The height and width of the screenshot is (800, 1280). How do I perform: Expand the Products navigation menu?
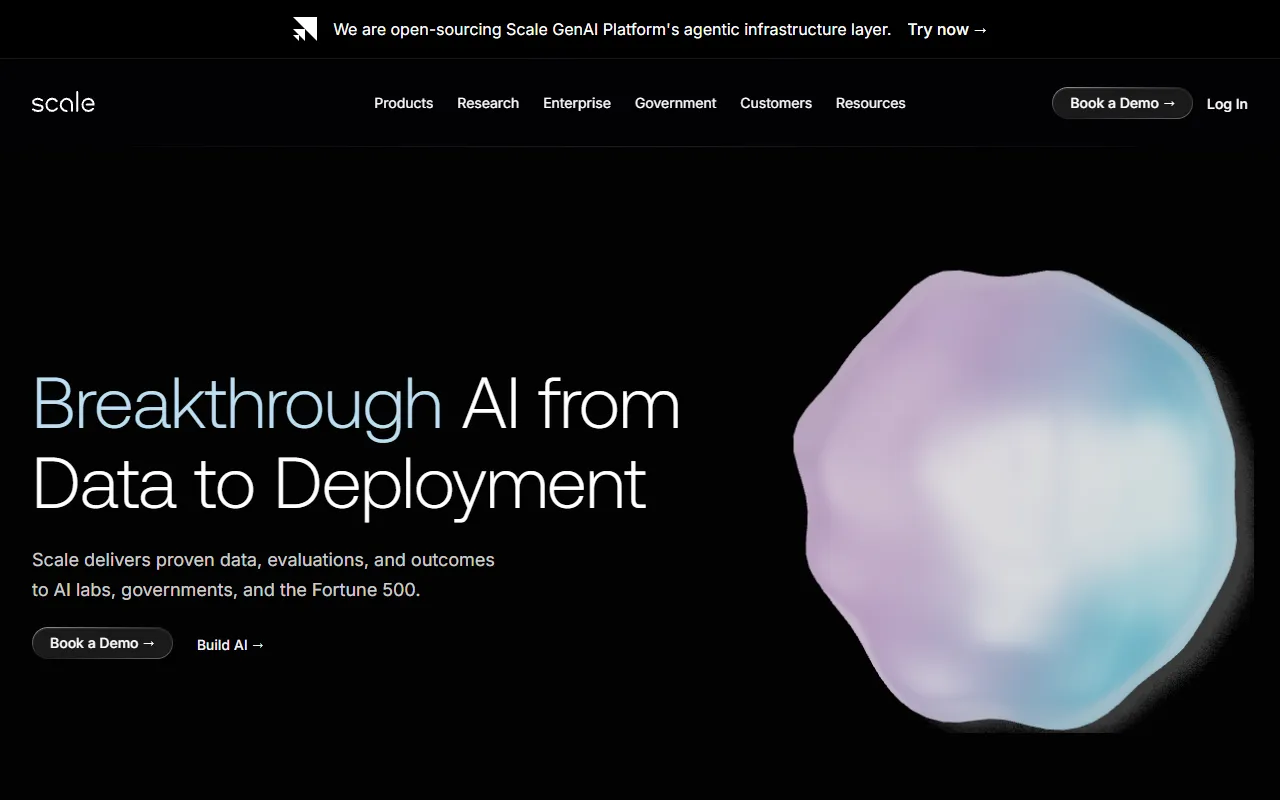pyautogui.click(x=403, y=103)
